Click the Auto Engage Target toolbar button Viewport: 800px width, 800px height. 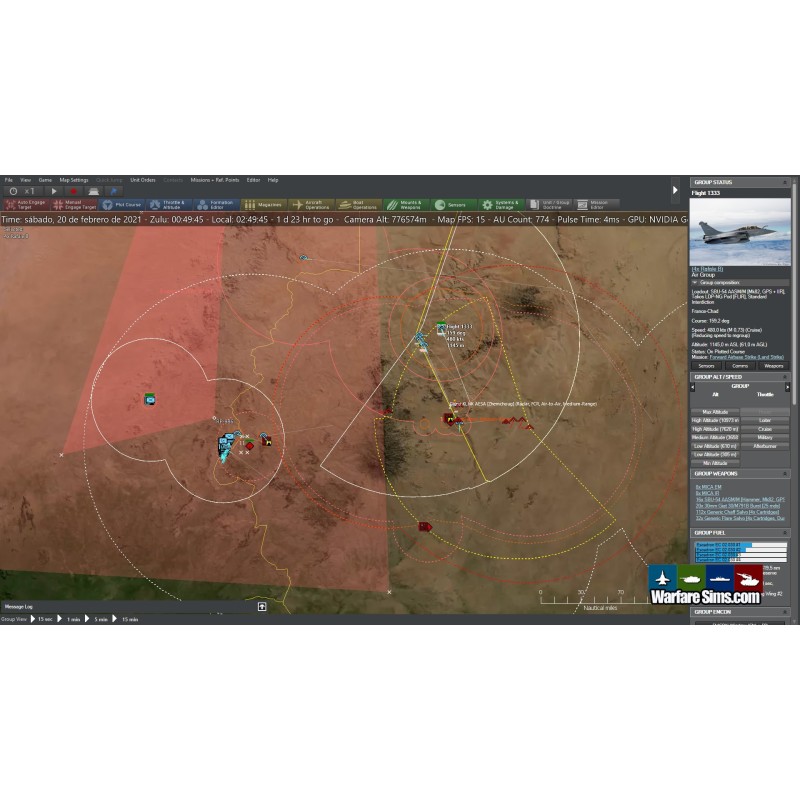[x=24, y=204]
